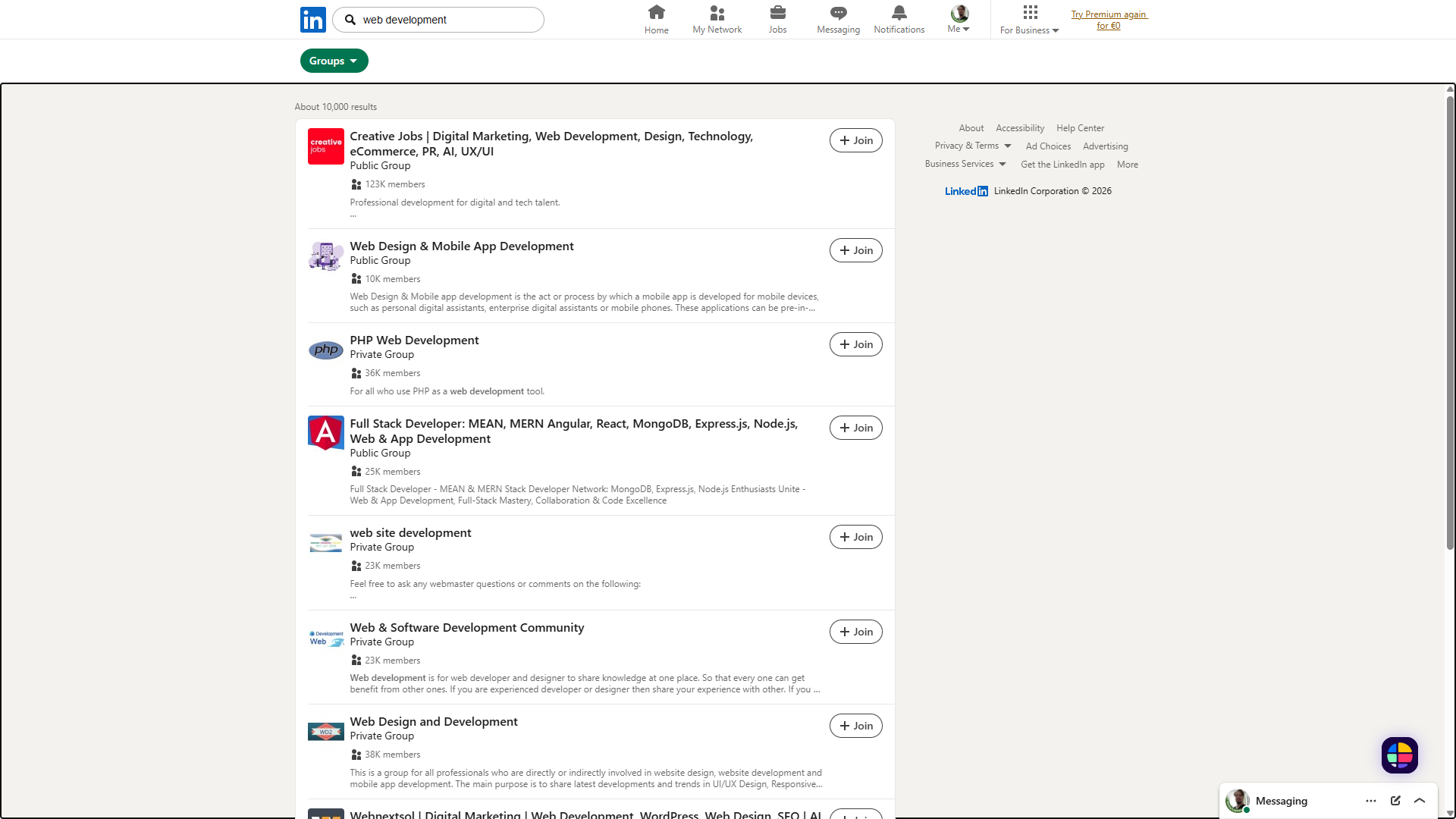Go to Jobs in navigation bar
Image resolution: width=1456 pixels, height=819 pixels.
[778, 20]
